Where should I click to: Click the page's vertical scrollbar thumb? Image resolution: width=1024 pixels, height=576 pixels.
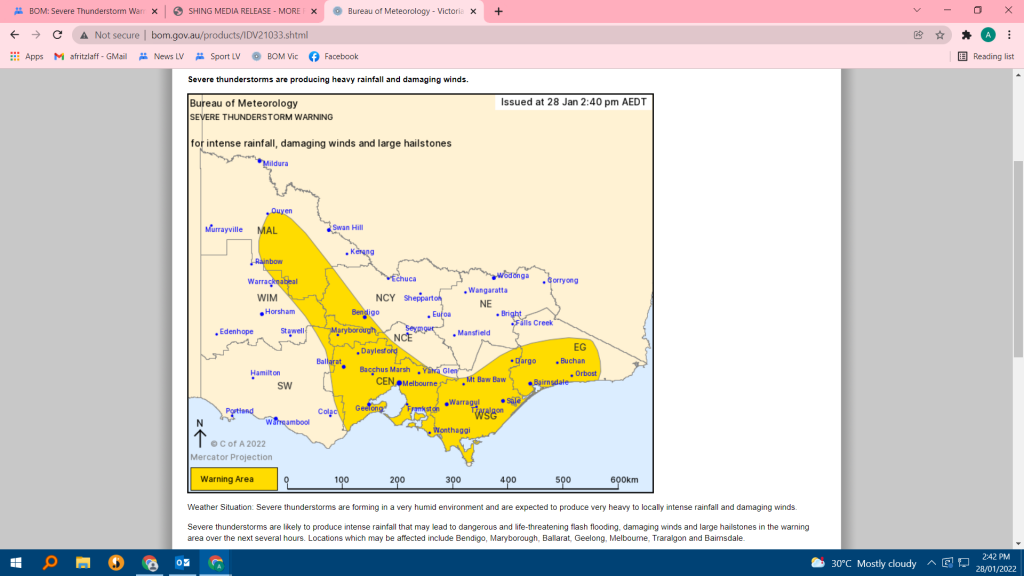tap(1018, 258)
